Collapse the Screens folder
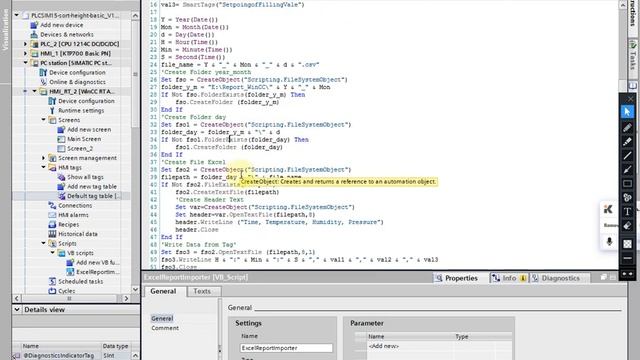 pyautogui.click(x=43, y=120)
